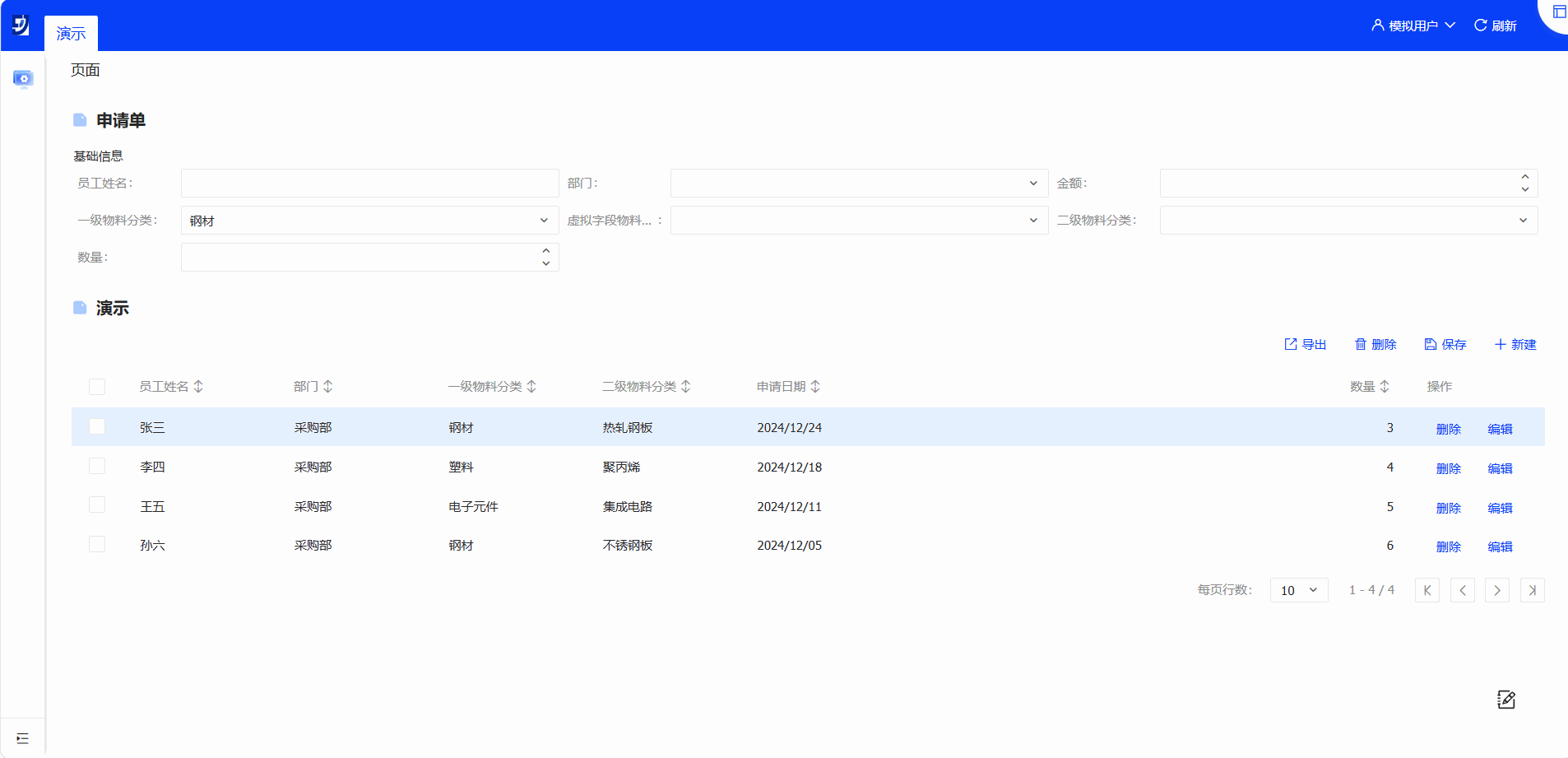Increase the 数量 value with up arrow
Viewport: 1568px width, 758px height.
[x=546, y=251]
